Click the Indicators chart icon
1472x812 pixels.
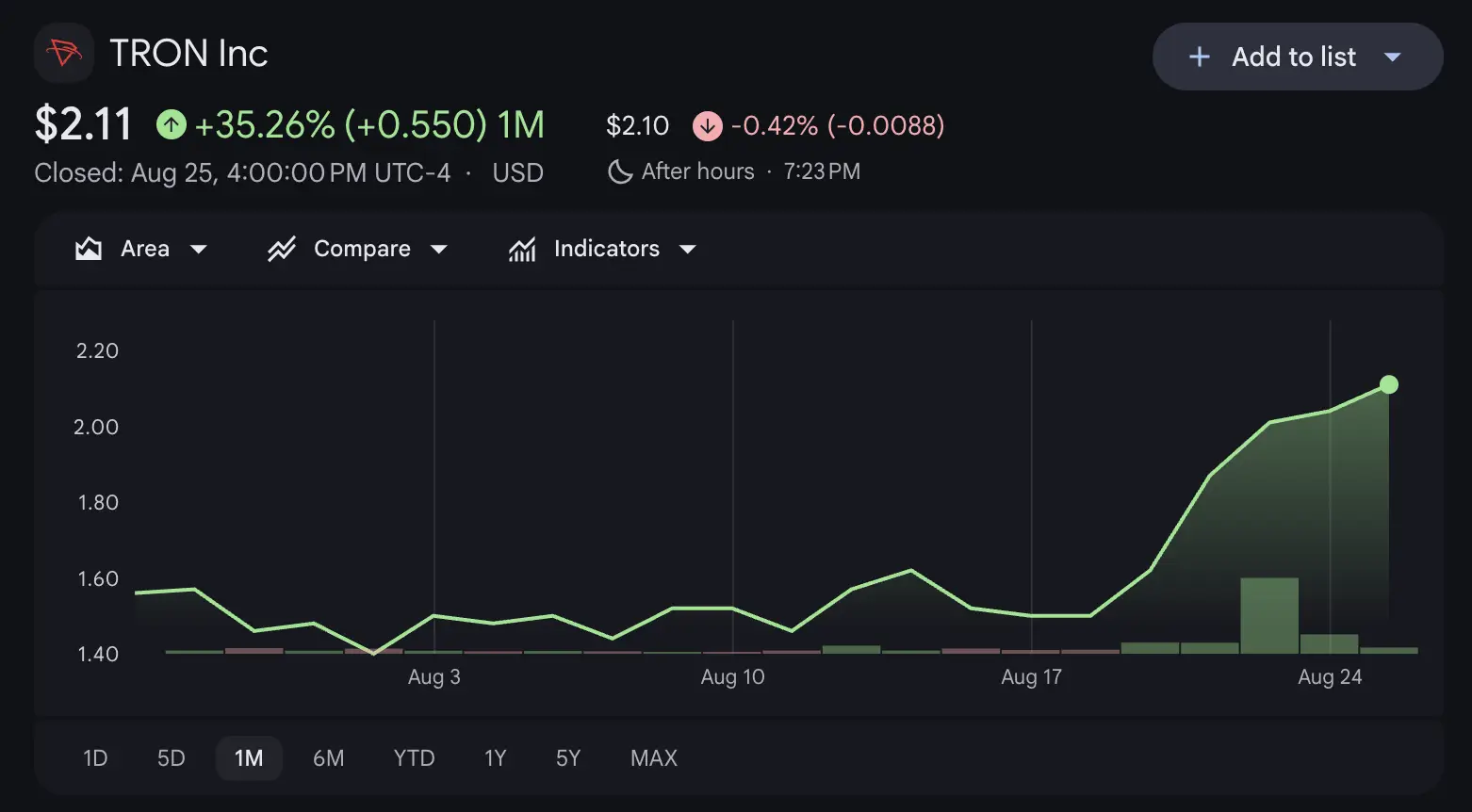pos(522,249)
